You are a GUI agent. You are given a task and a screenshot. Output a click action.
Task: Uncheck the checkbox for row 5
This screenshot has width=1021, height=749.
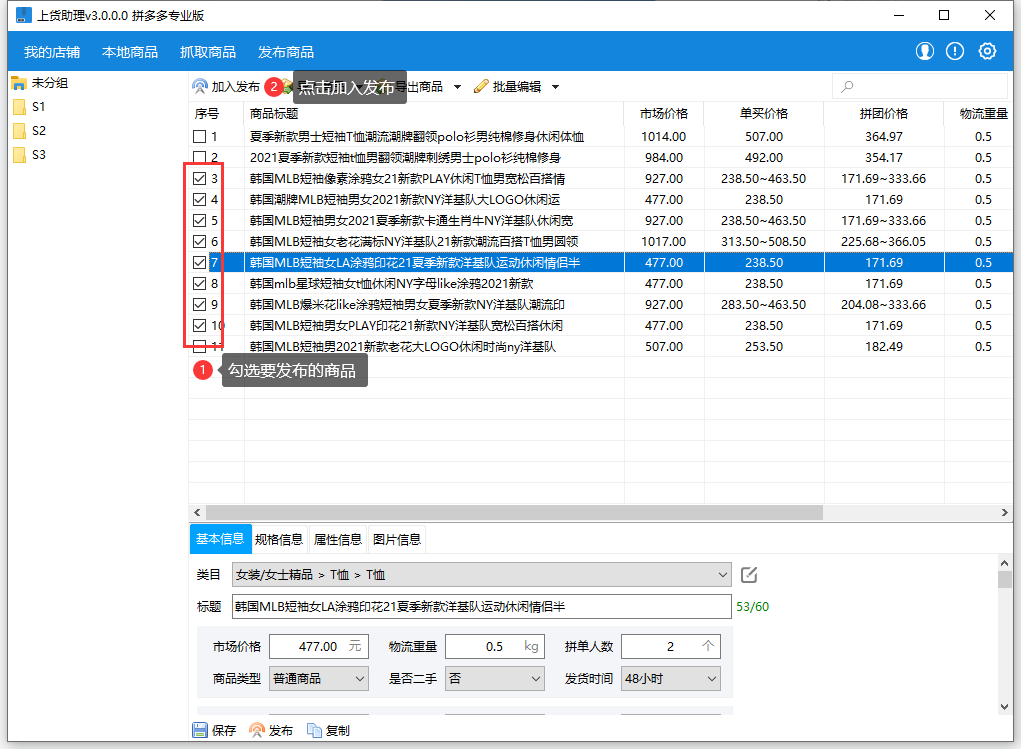tap(200, 221)
